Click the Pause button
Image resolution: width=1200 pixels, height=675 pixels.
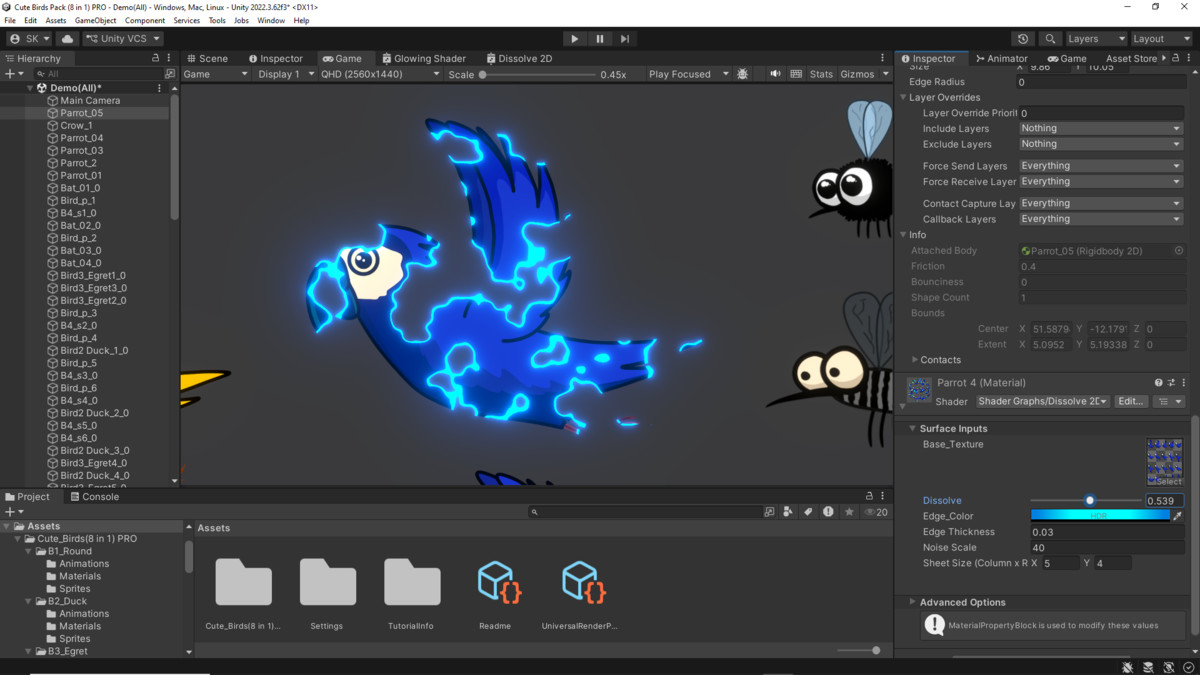pyautogui.click(x=600, y=39)
